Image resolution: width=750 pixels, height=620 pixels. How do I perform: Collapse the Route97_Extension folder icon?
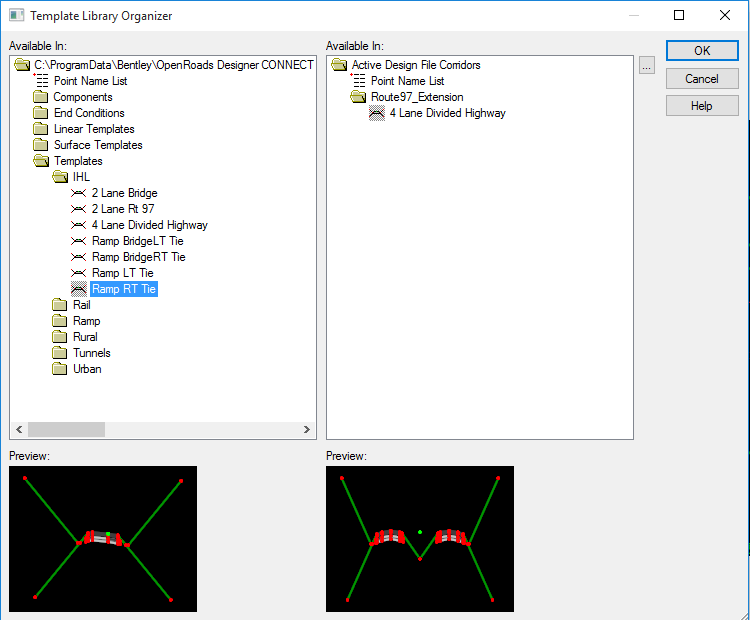[x=358, y=97]
